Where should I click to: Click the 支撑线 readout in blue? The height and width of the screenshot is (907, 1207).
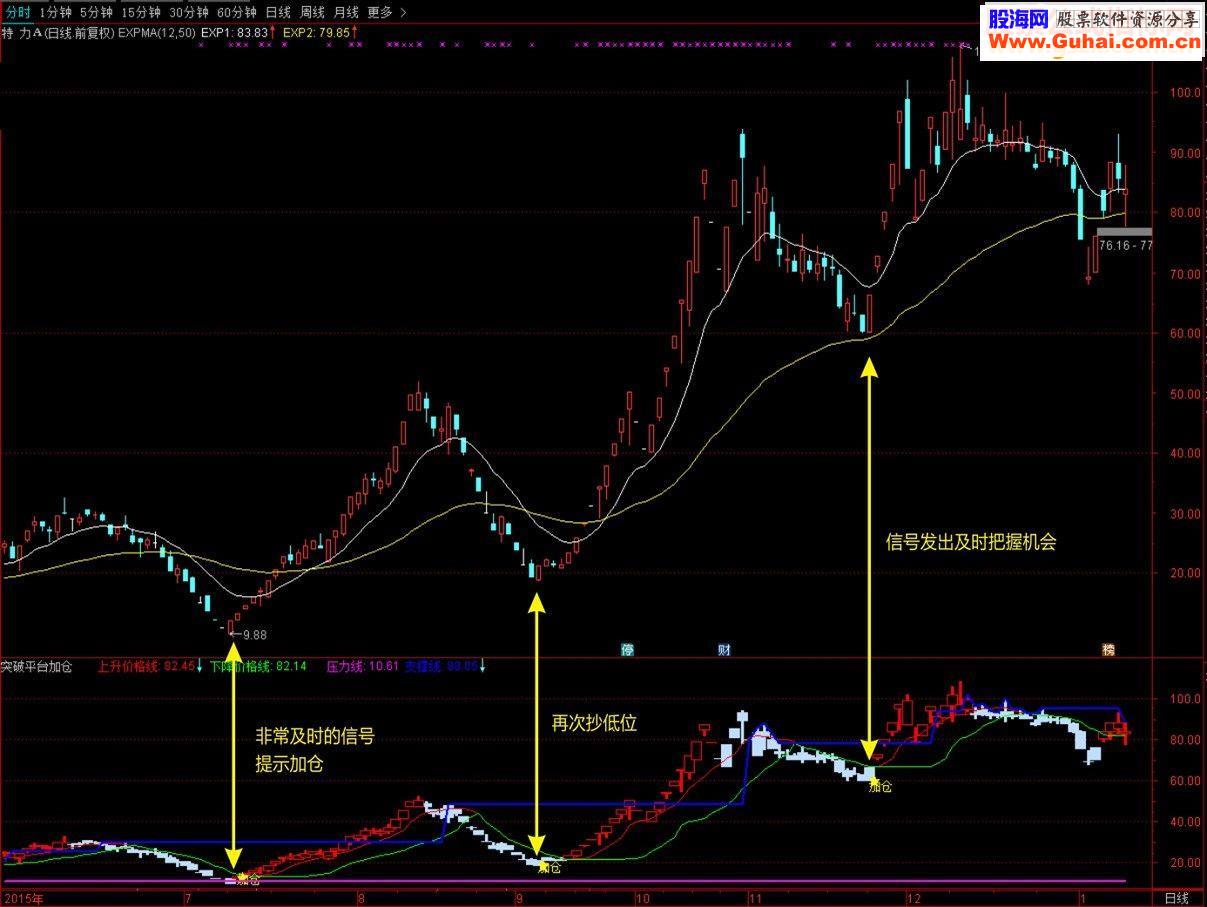(444, 665)
